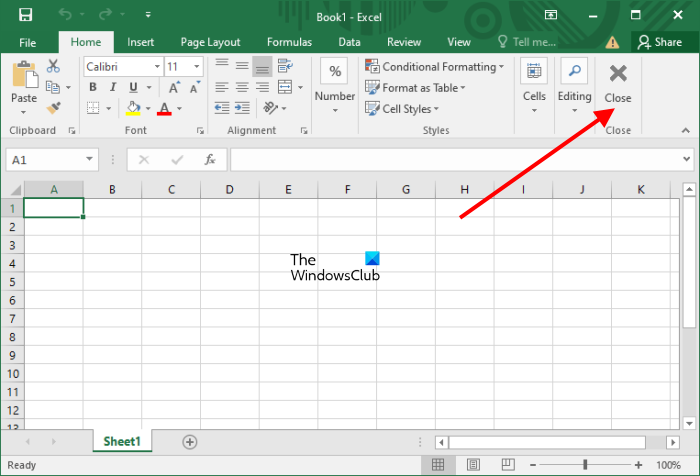The height and width of the screenshot is (476, 700).
Task: Open the Cells group button
Action: pos(534,86)
